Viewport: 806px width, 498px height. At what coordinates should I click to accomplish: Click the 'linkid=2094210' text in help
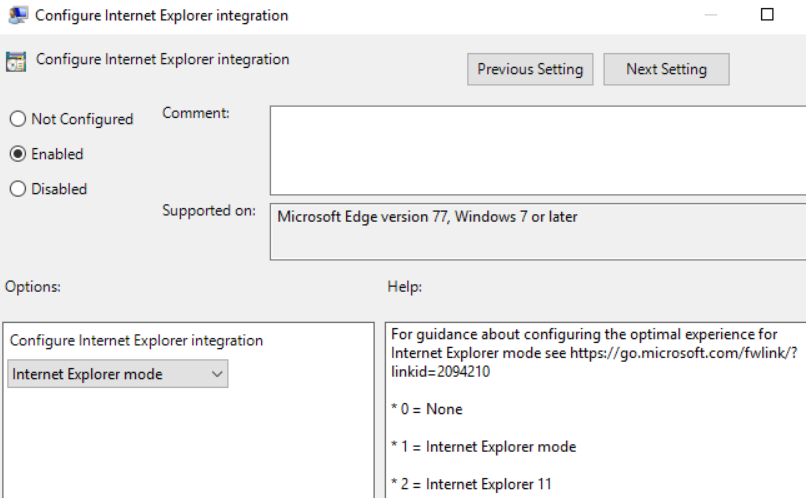441,372
